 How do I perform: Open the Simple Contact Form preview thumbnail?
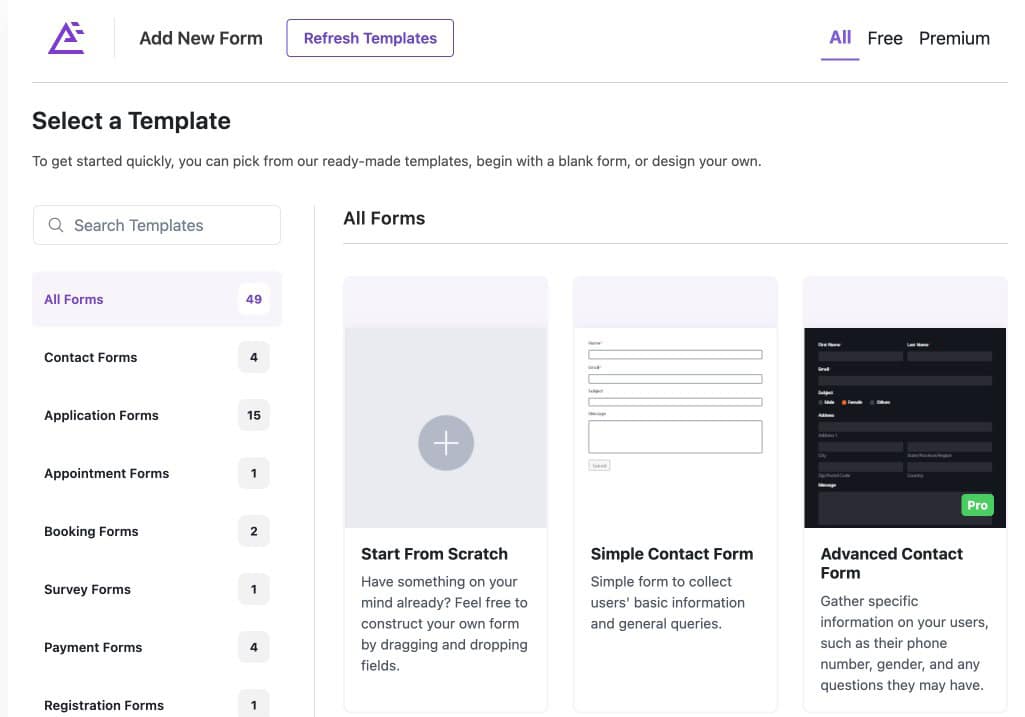click(x=675, y=427)
